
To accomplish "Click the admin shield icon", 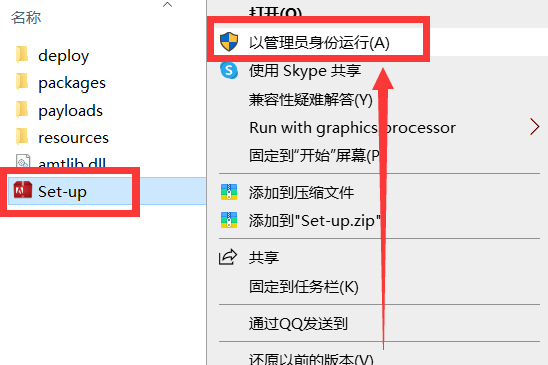I will point(229,42).
